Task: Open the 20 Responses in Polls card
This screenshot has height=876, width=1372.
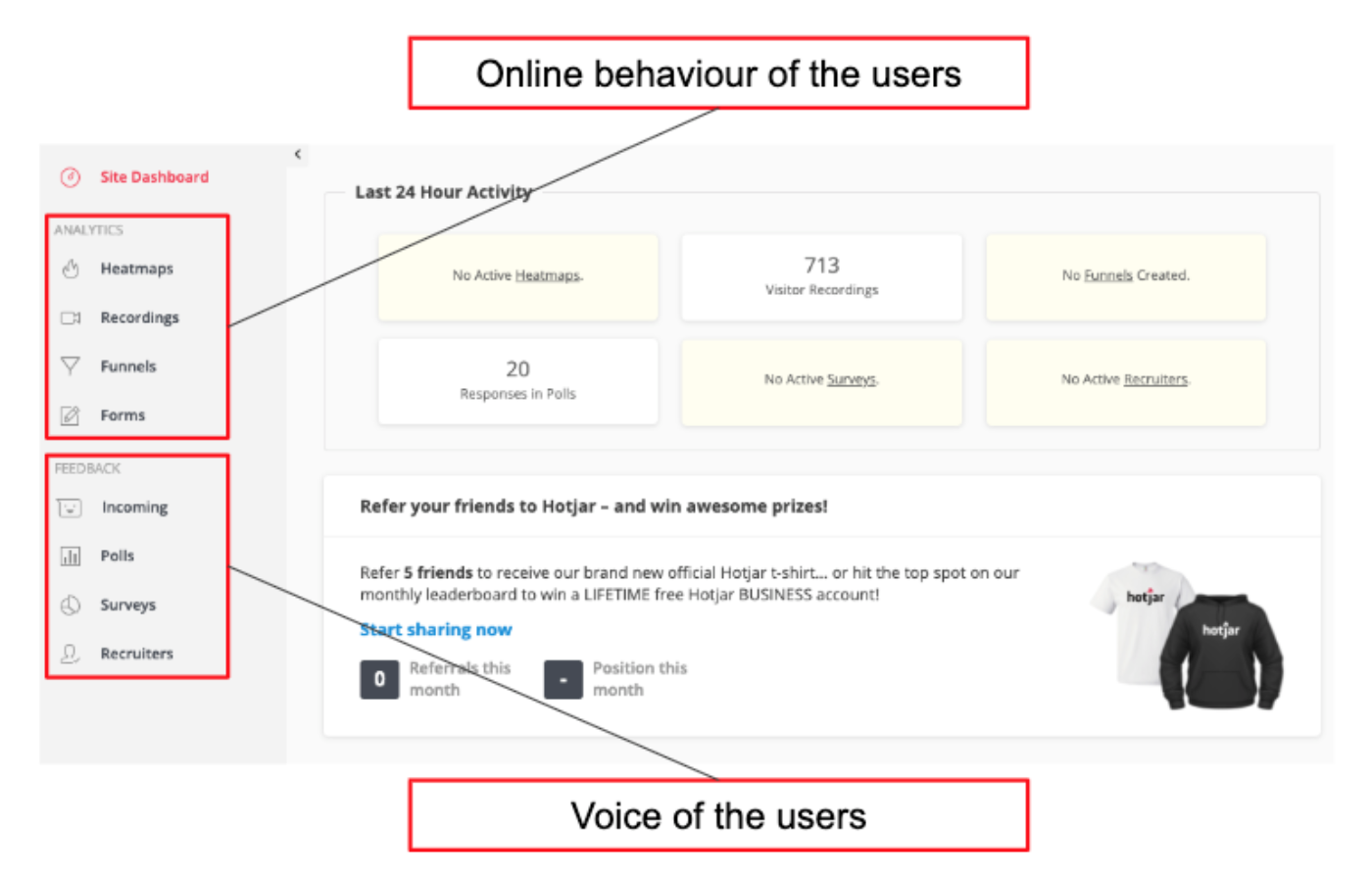Action: (517, 380)
